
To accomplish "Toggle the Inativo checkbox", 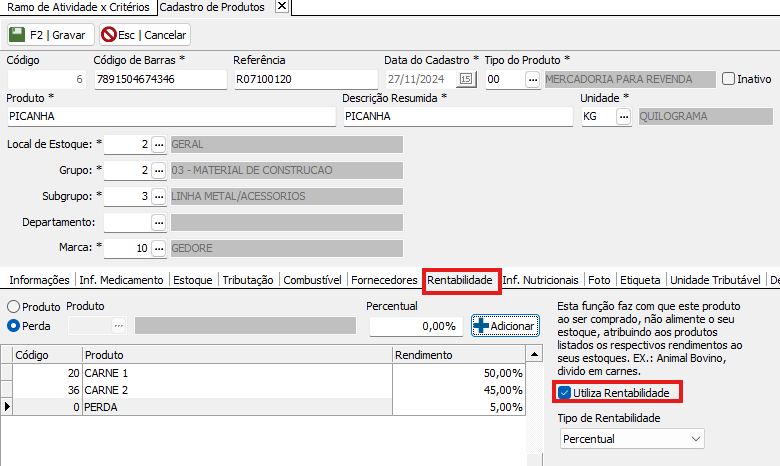I will click(728, 79).
